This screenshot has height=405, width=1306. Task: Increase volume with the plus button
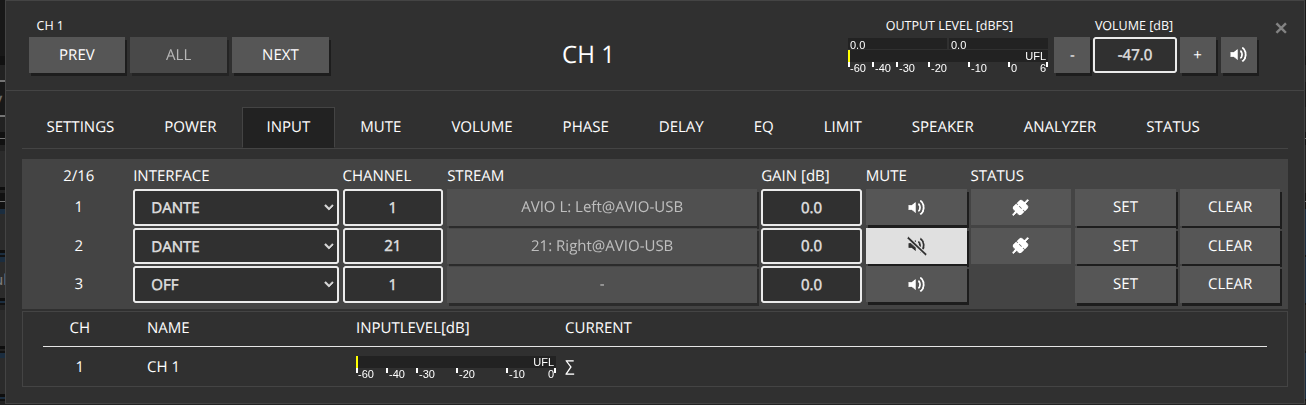click(1196, 56)
